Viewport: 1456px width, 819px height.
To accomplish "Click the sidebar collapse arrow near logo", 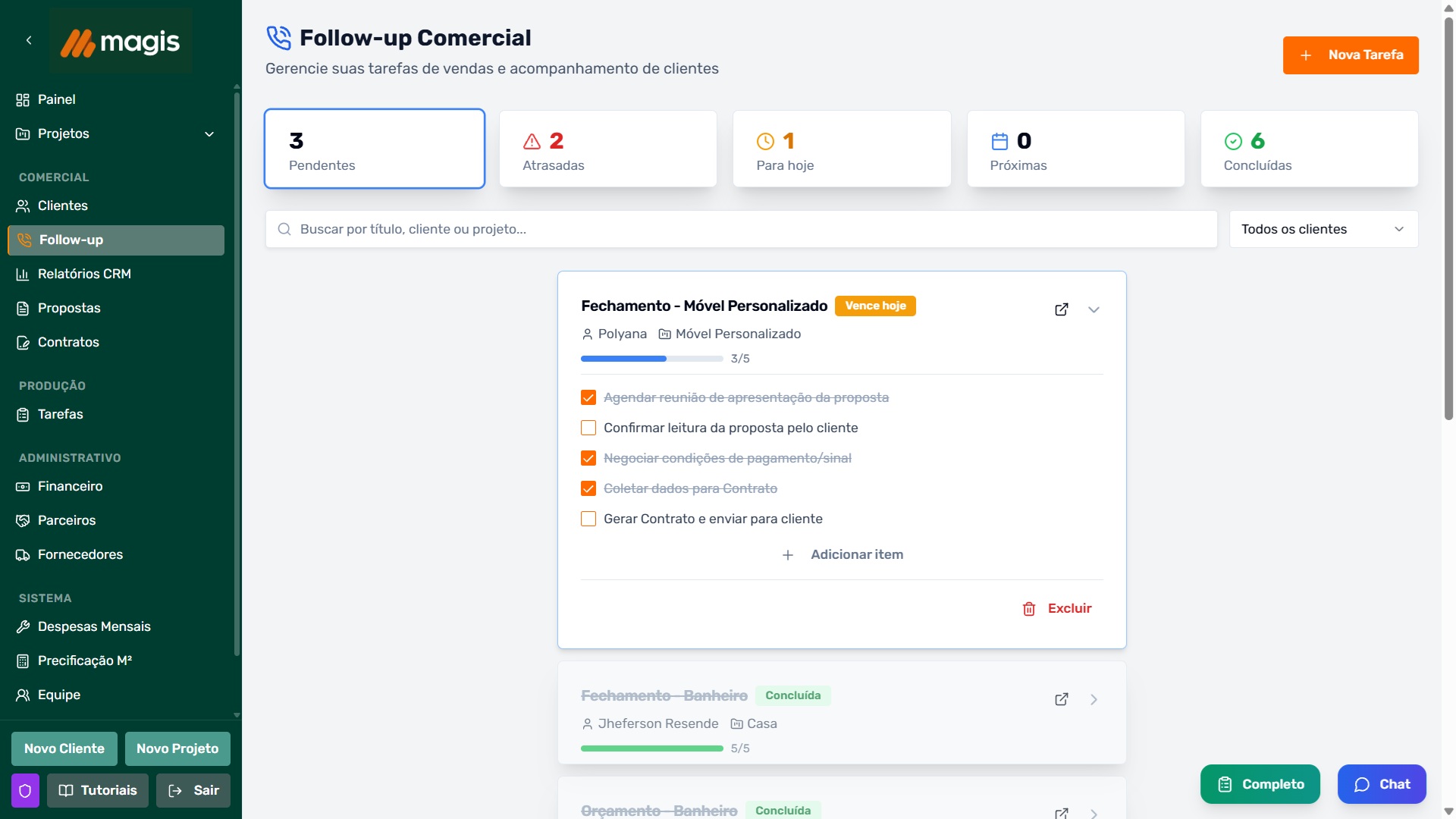I will tap(29, 40).
